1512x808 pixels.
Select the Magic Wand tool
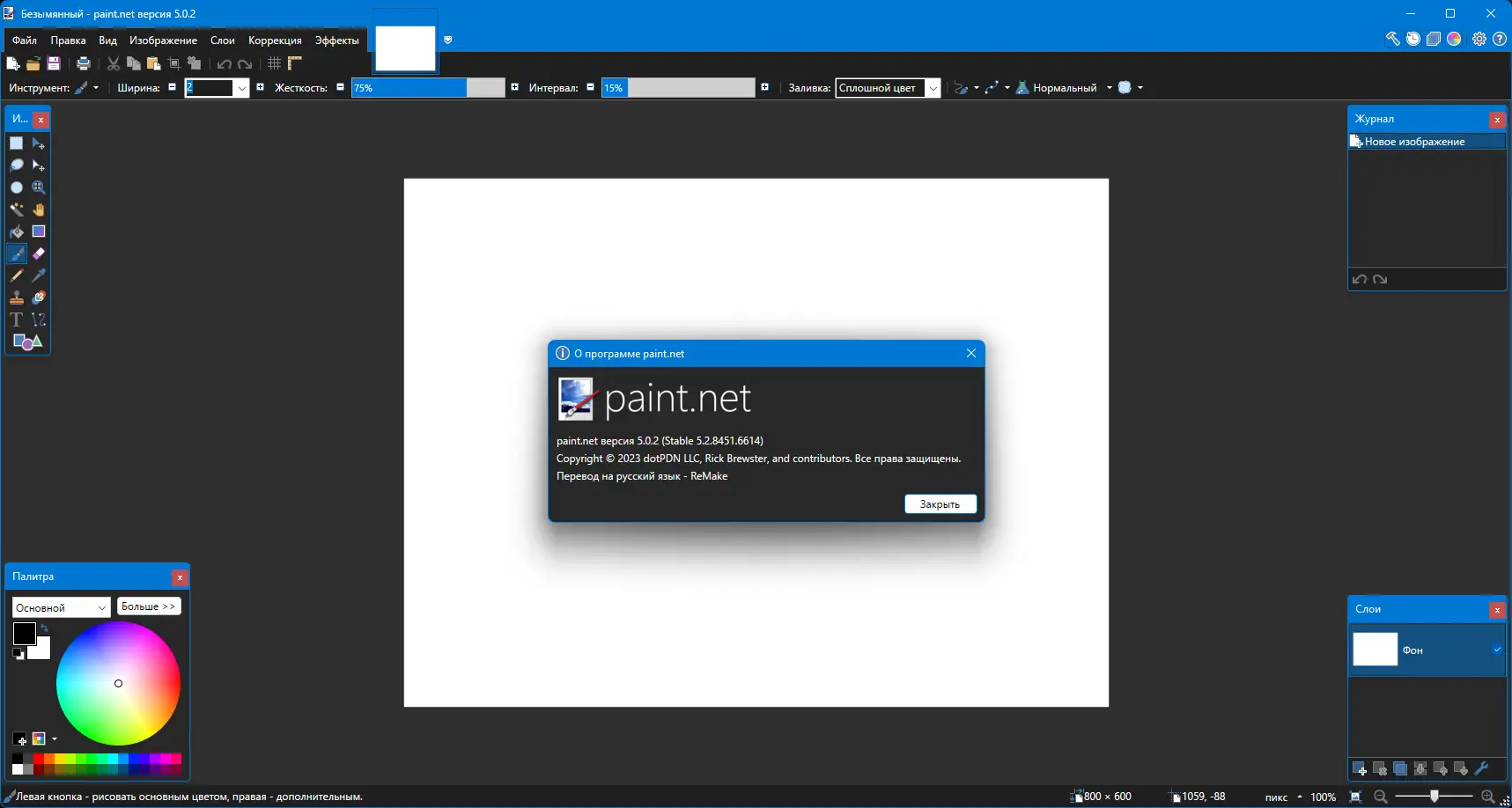click(x=17, y=209)
